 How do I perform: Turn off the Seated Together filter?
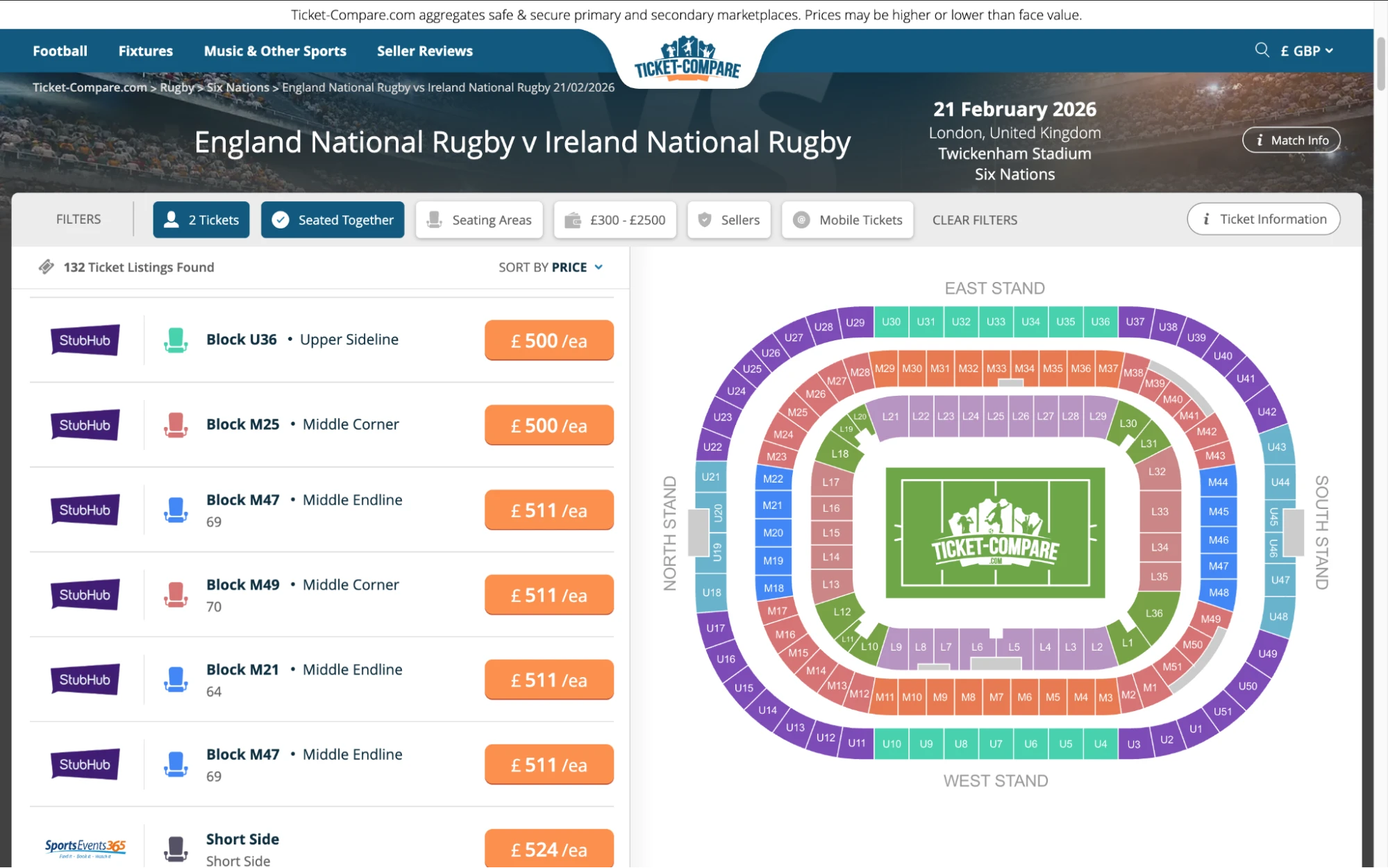coord(332,219)
